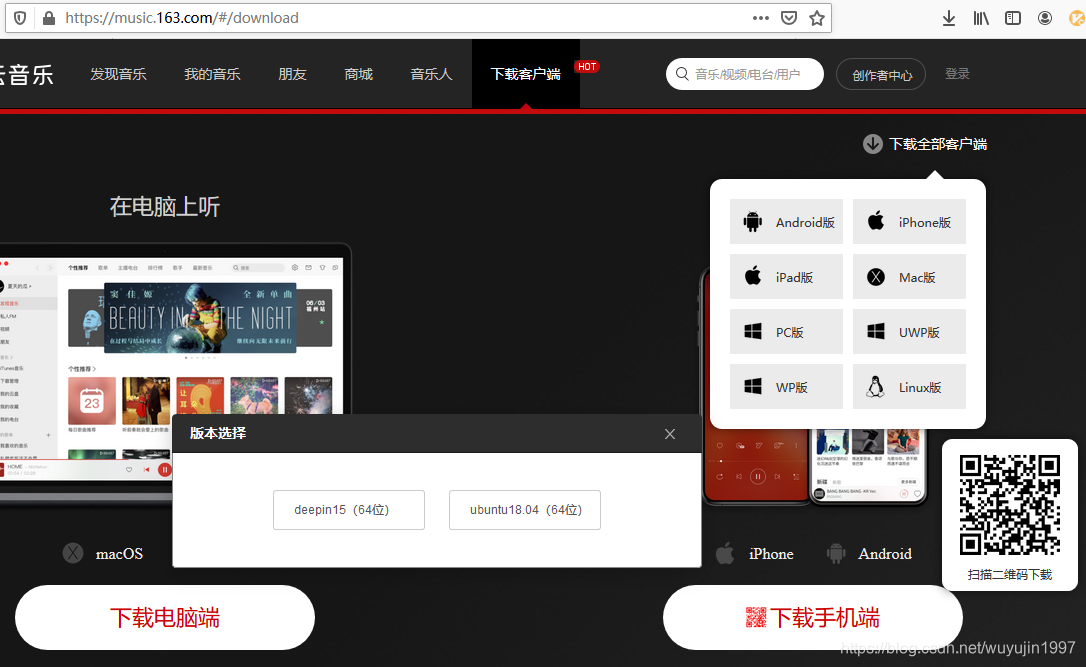Viewport: 1086px width, 667px height.
Task: Click the padlock site info icon
Action: [48, 18]
